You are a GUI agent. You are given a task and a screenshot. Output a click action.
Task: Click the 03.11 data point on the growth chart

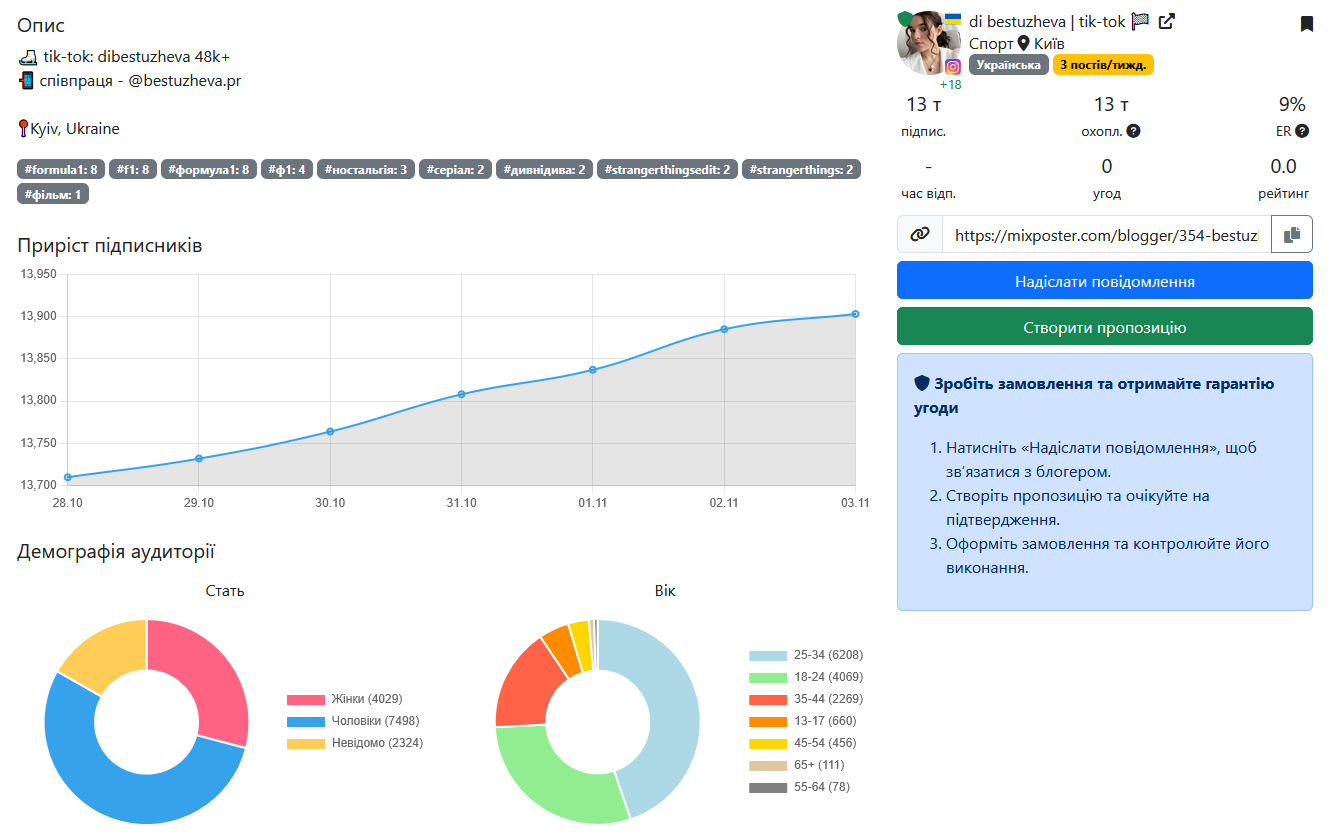(855, 314)
